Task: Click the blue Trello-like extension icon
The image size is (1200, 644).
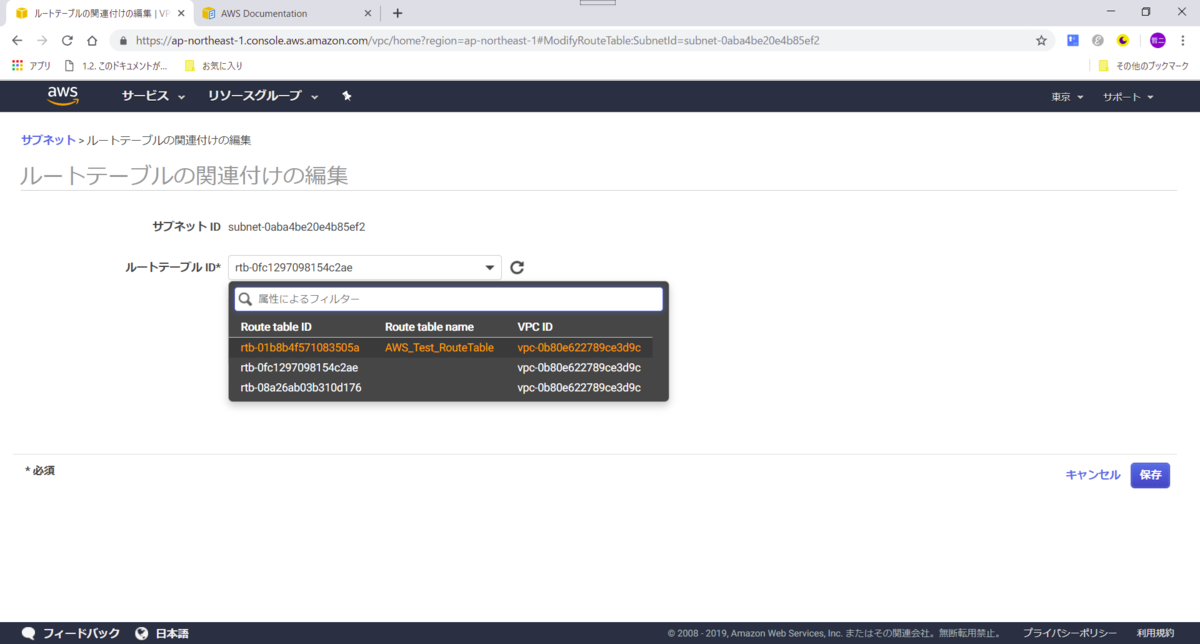Action: (x=1073, y=41)
